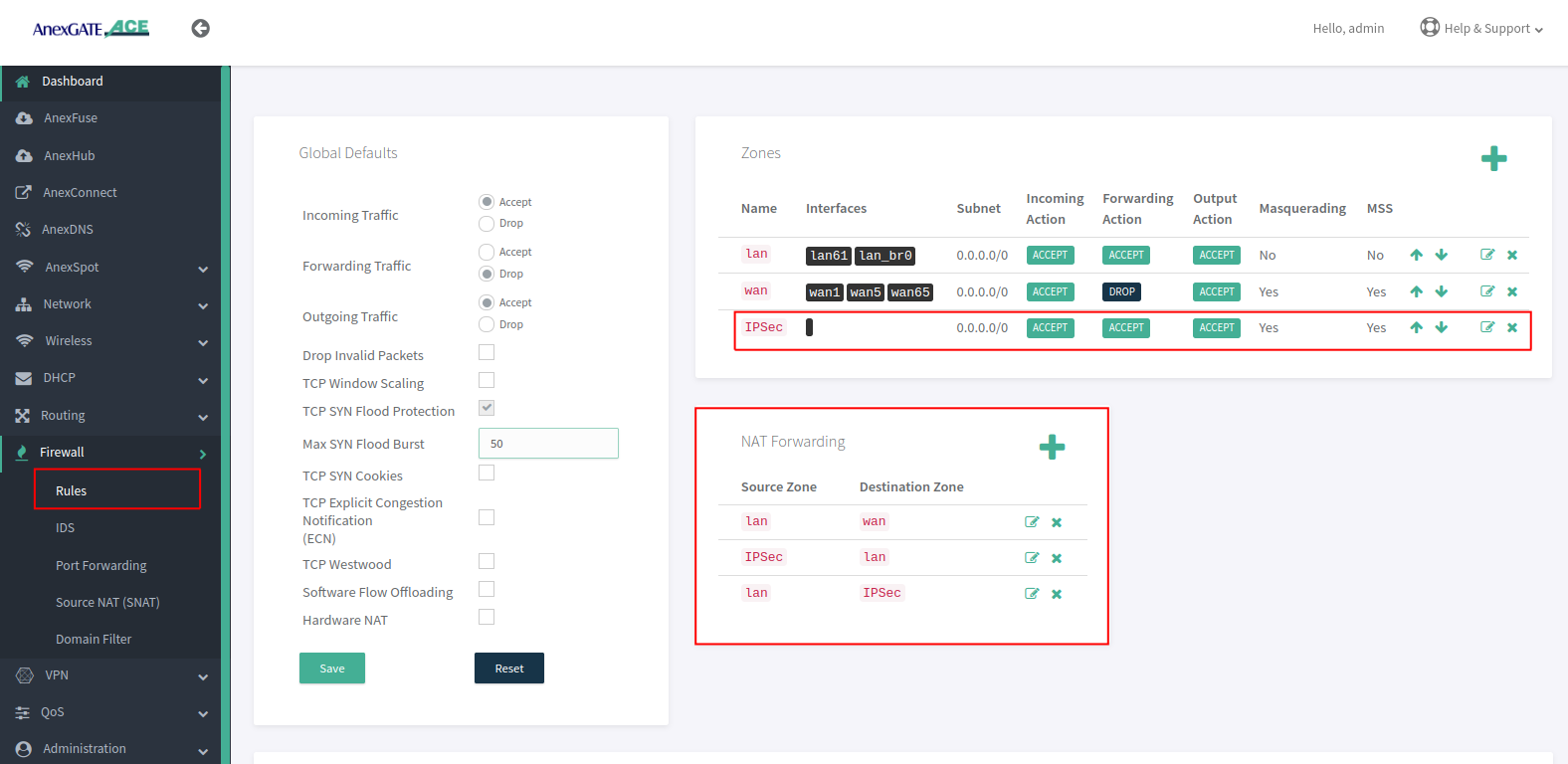Save the global defaults
Screen dimensions: 1568x764
(x=332, y=668)
